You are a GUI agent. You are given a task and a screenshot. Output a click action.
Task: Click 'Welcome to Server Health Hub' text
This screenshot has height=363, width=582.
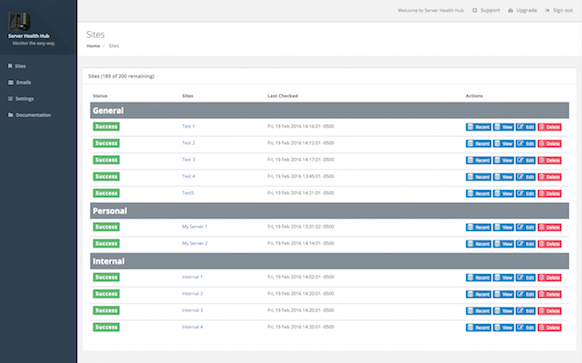[431, 10]
